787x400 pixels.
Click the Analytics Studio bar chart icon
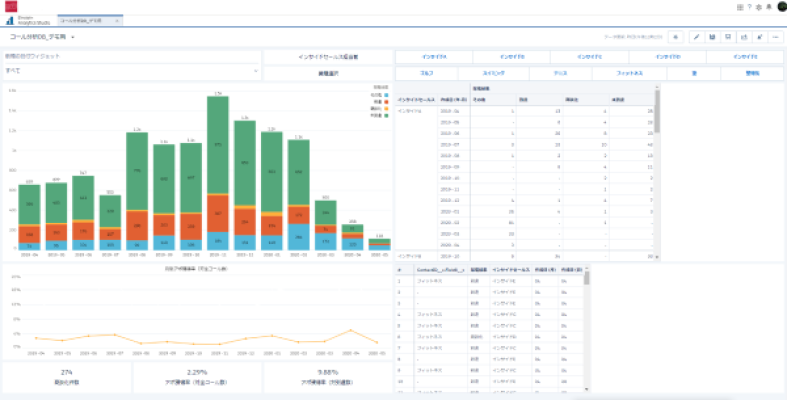point(9,19)
